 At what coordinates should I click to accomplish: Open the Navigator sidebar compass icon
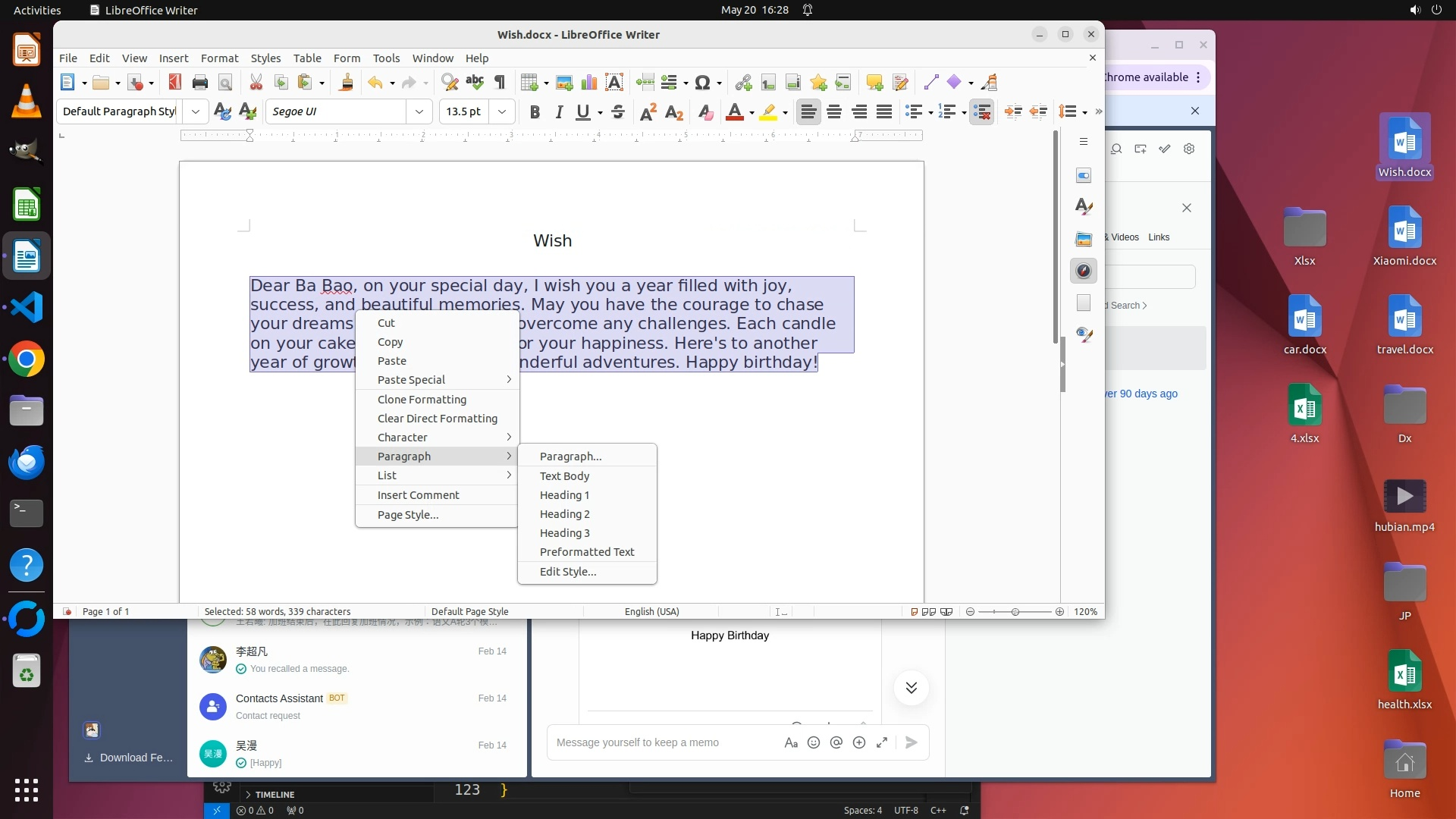(x=1084, y=271)
